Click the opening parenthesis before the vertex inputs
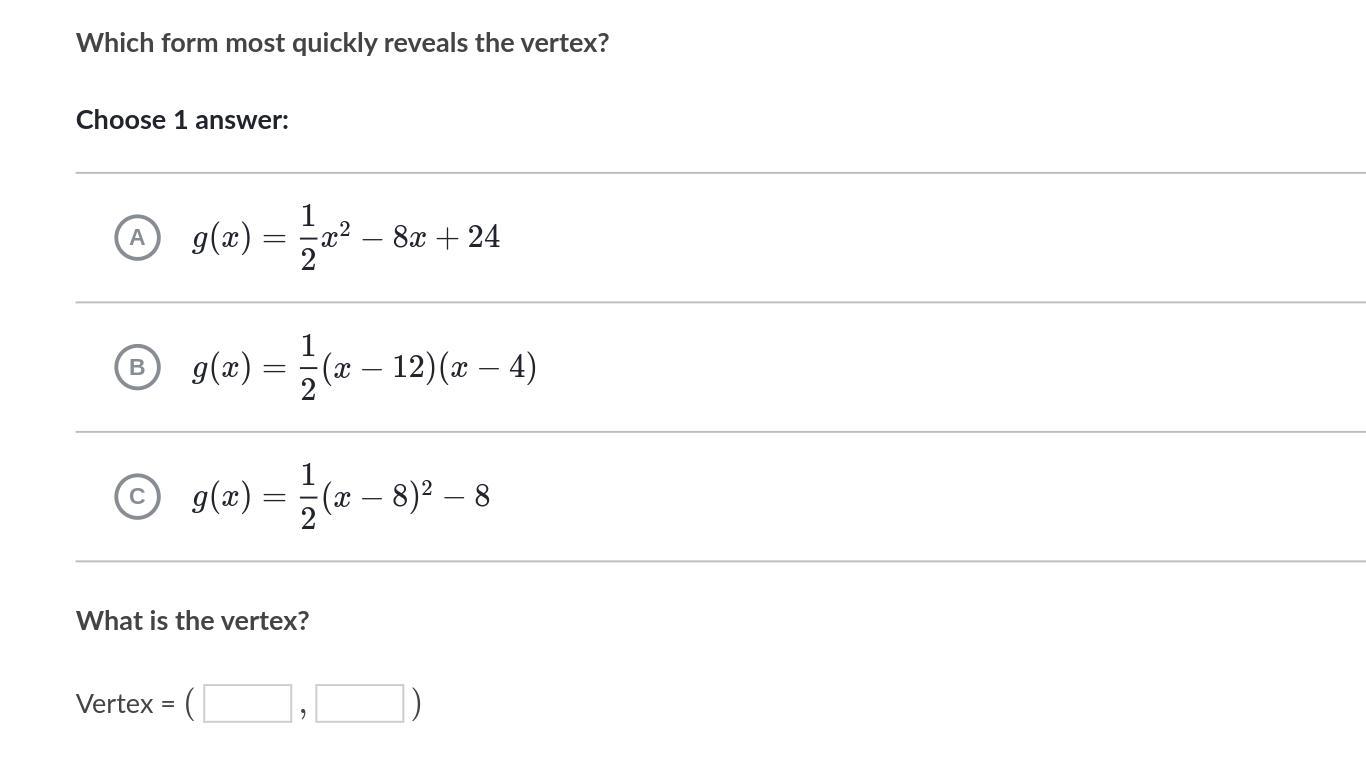 [190, 703]
